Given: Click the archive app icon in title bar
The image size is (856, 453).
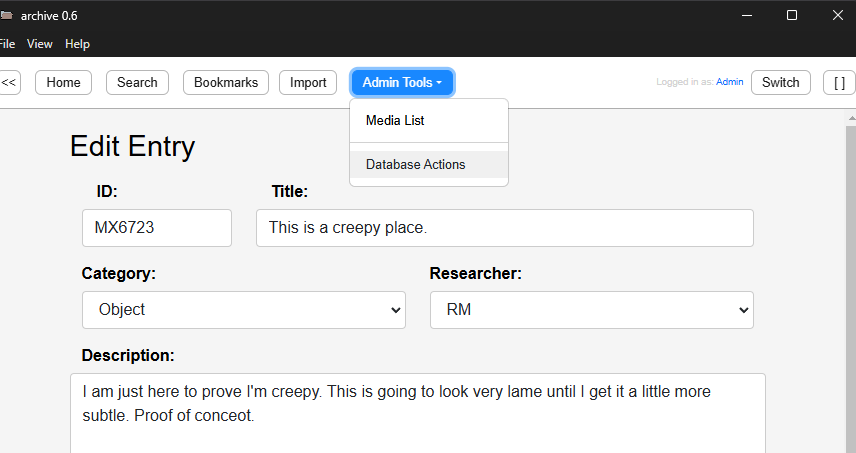Looking at the screenshot, I should point(6,15).
